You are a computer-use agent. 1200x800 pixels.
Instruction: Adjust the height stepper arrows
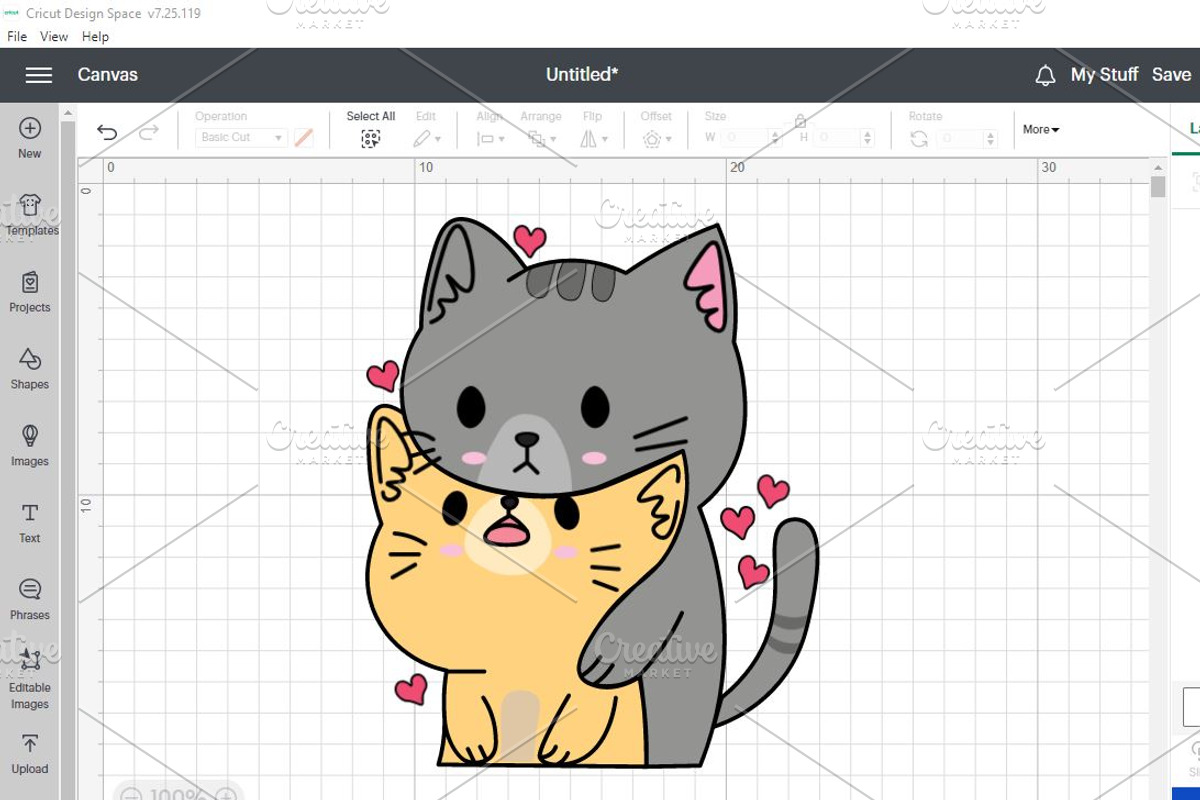coord(867,138)
